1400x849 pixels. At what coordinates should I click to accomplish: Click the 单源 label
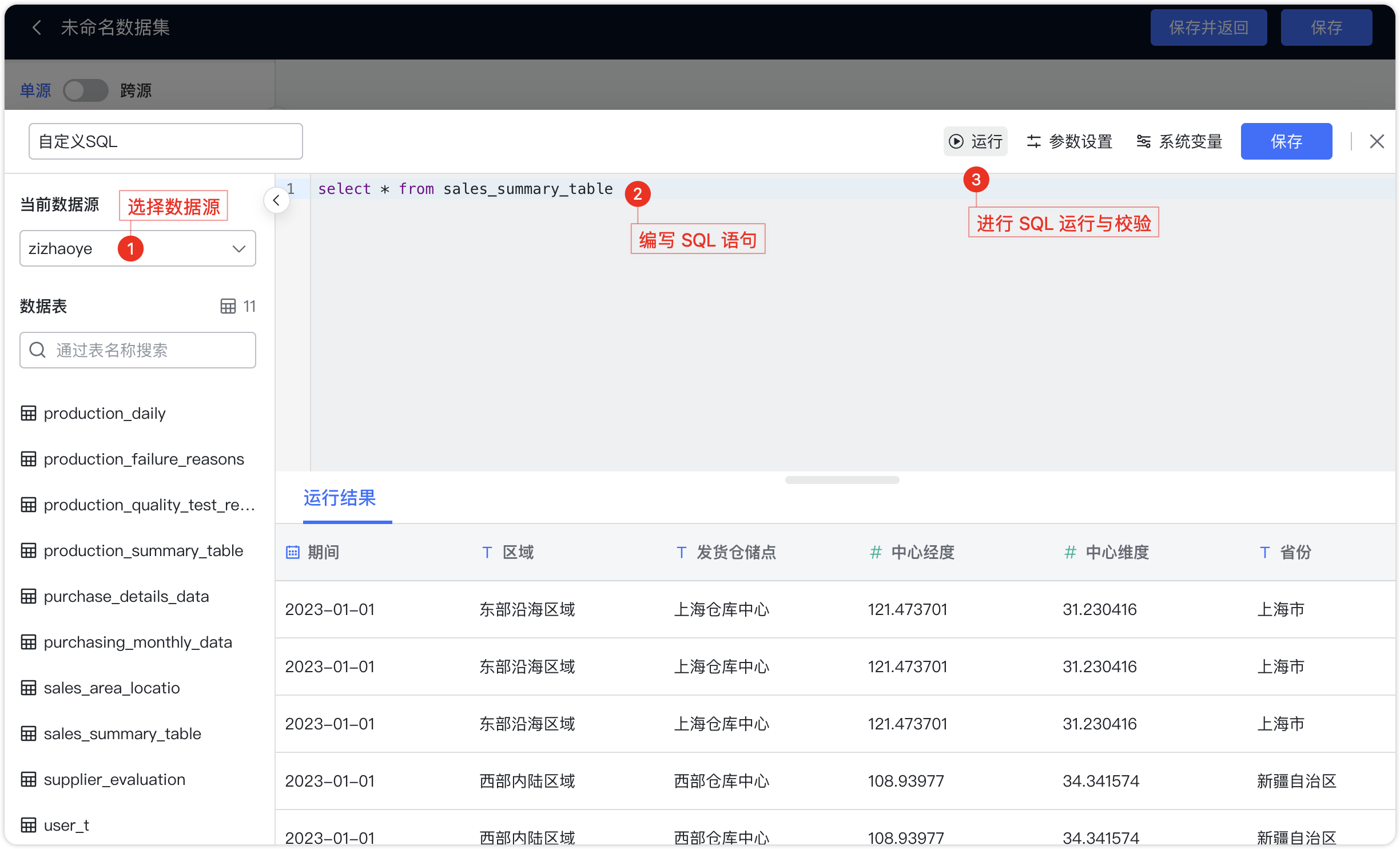[35, 90]
